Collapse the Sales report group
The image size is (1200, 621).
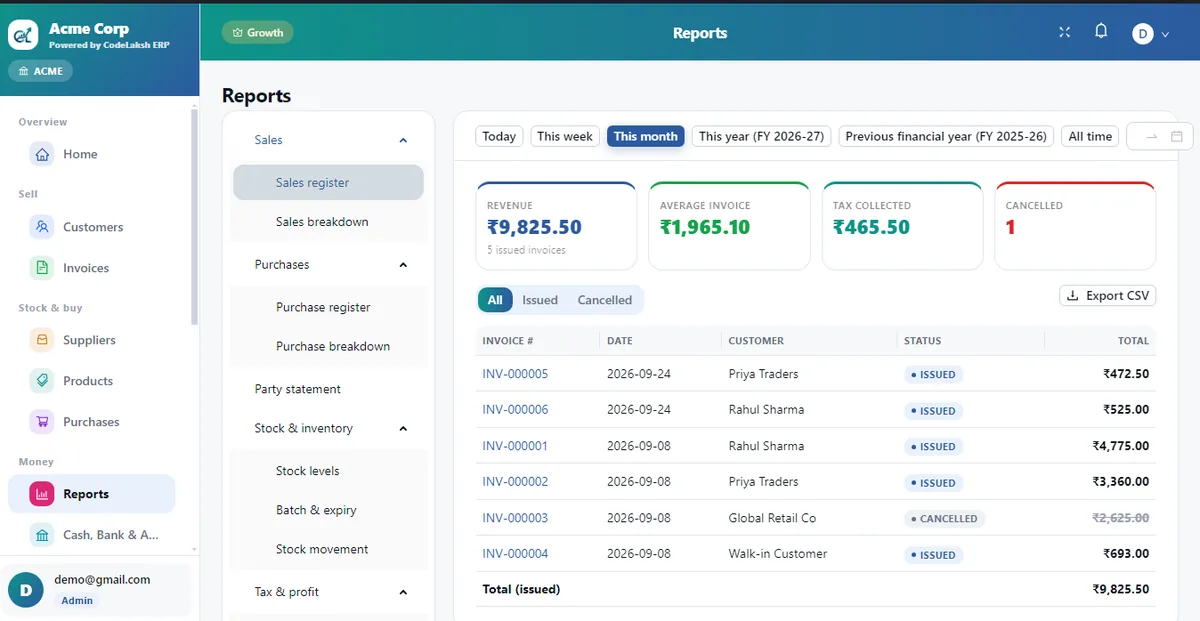click(x=403, y=141)
